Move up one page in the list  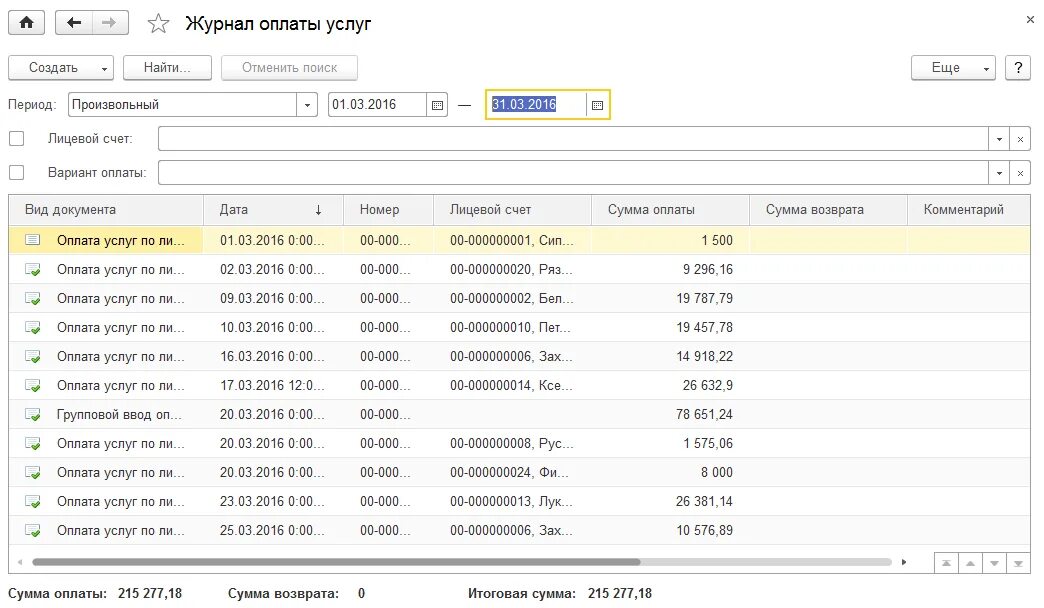pos(970,563)
